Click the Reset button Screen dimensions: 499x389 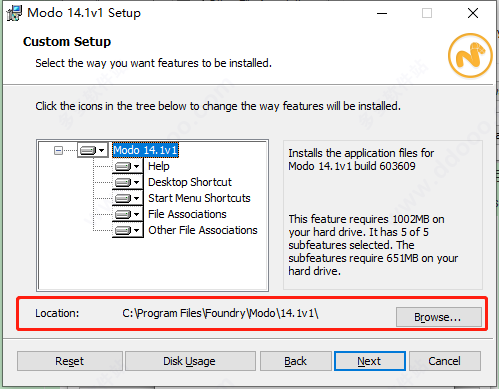70,361
